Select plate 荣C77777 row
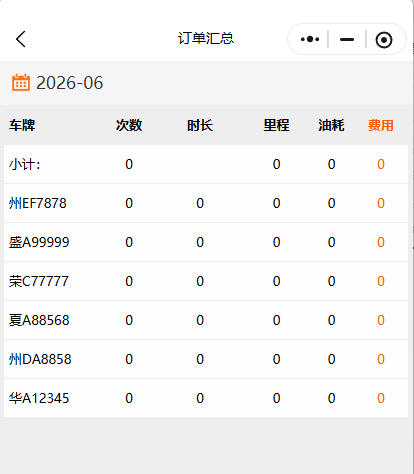The image size is (414, 474). pos(206,281)
